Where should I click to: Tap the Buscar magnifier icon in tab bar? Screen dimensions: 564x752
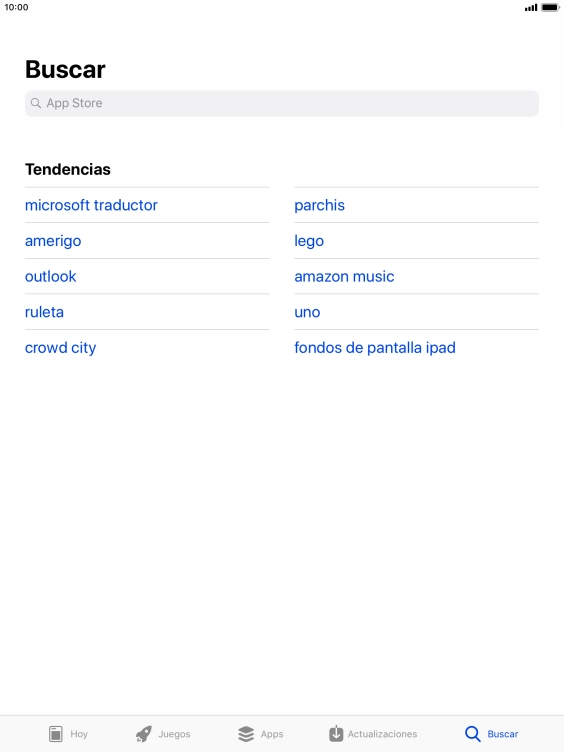point(472,734)
